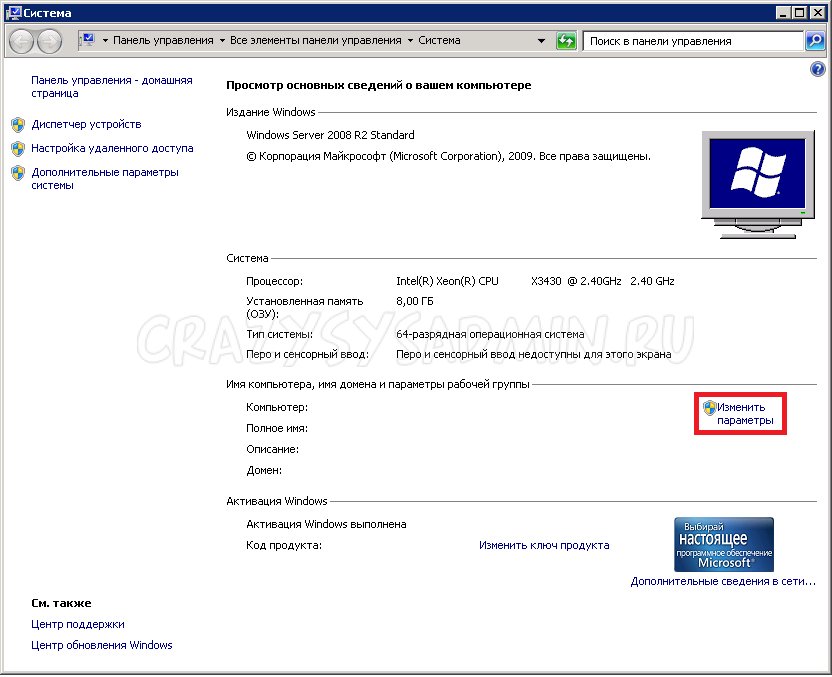
Task: Click the System window title bar icon
Action: (11, 12)
